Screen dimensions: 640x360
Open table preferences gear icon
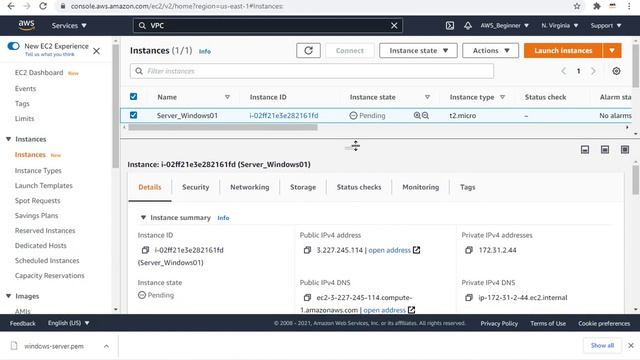pyautogui.click(x=616, y=71)
